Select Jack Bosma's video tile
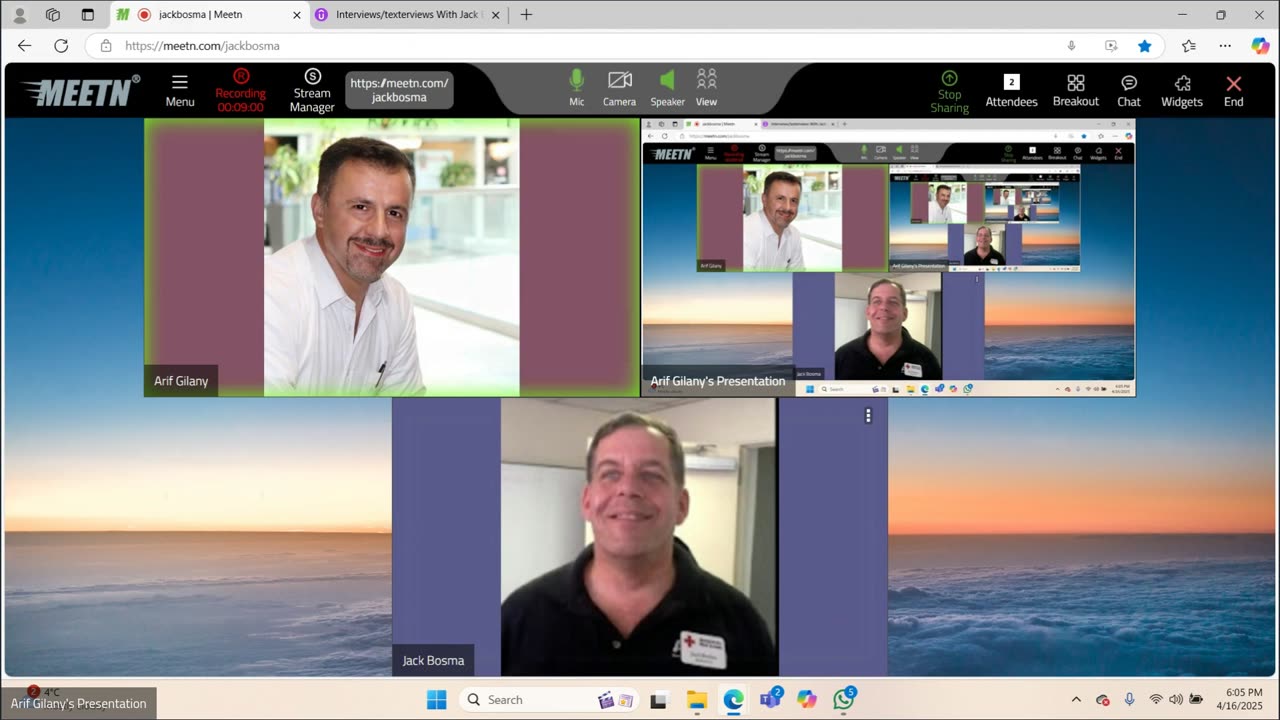 pyautogui.click(x=639, y=537)
